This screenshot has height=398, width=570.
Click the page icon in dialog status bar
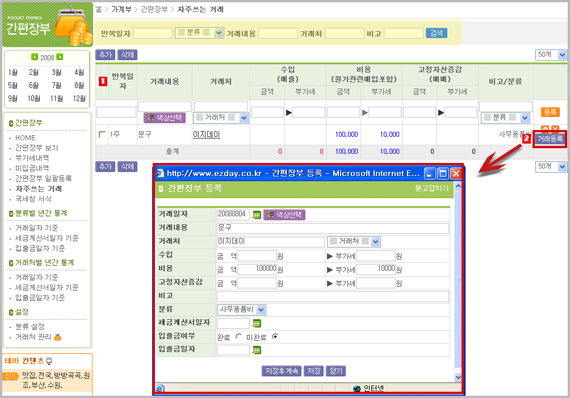[160, 389]
